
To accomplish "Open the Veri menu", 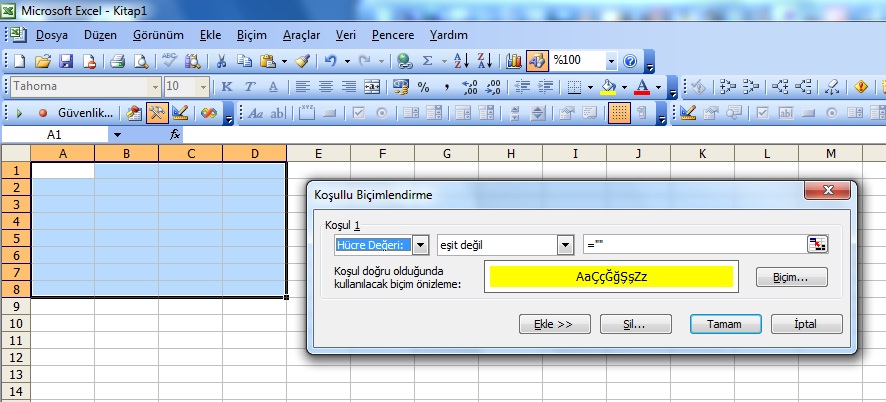I will coord(346,35).
